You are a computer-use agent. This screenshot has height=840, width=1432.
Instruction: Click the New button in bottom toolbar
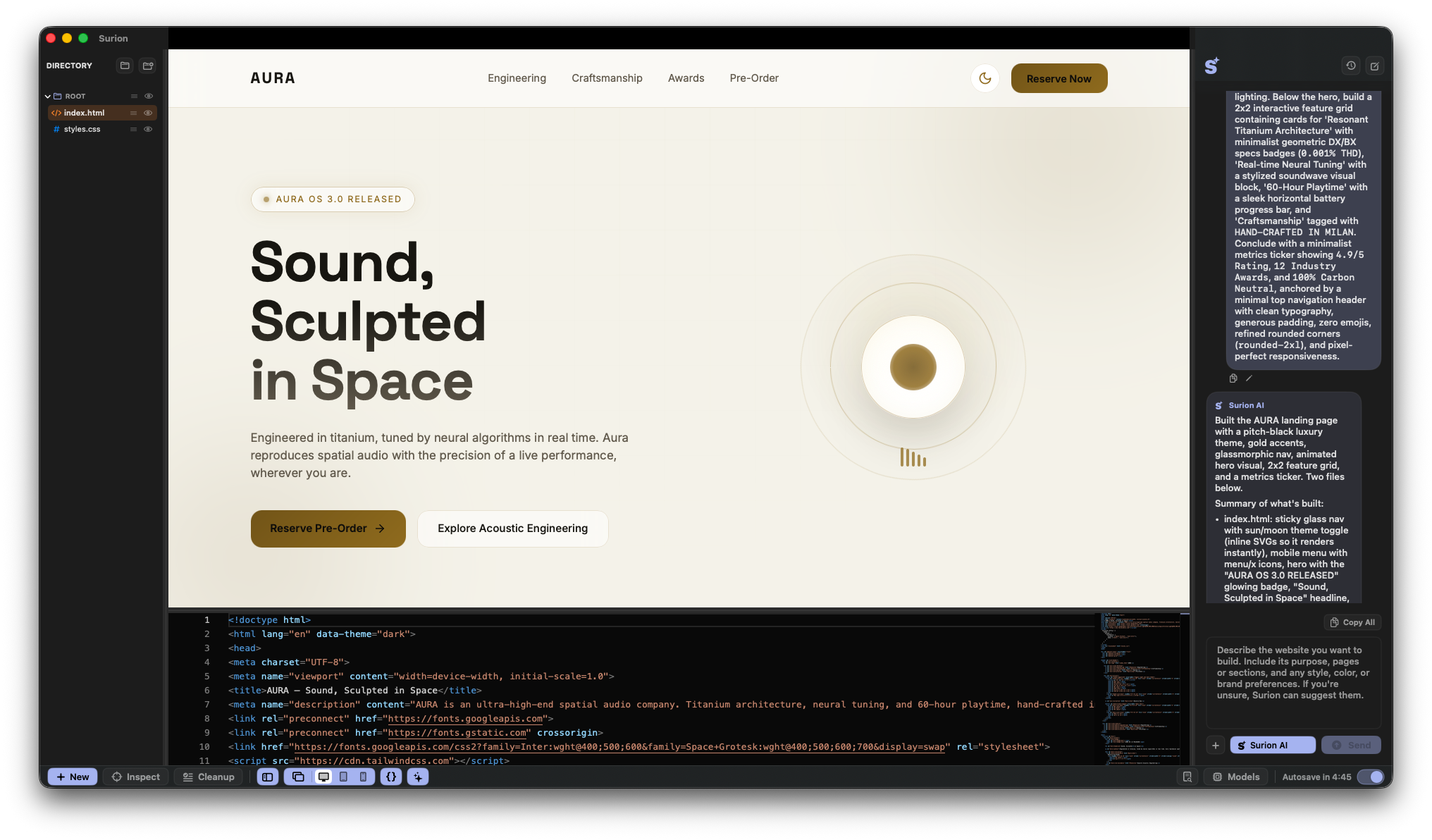pyautogui.click(x=73, y=777)
